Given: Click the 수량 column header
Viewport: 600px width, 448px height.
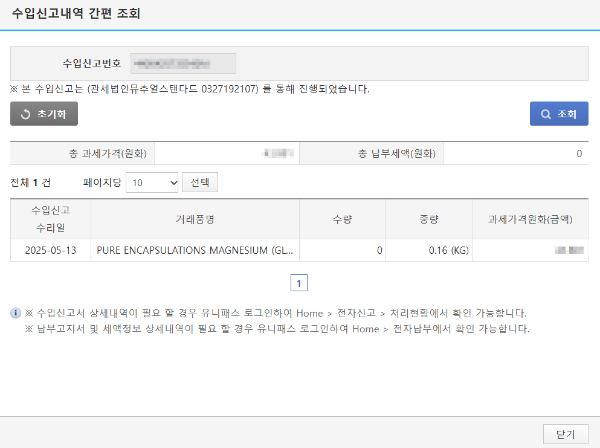Looking at the screenshot, I should (342, 219).
